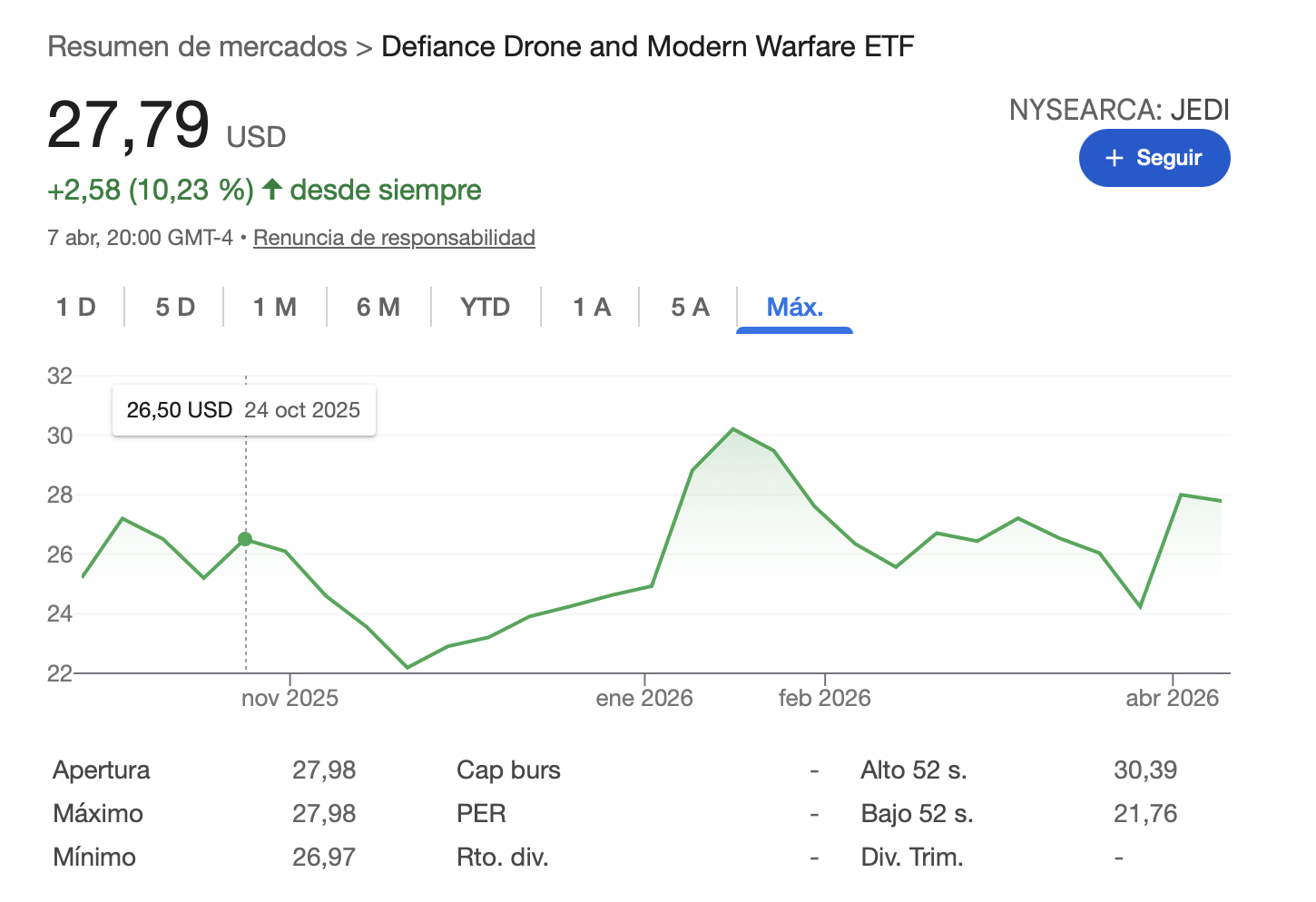The height and width of the screenshot is (902, 1316).
Task: Click the plus icon in Seguir button
Action: (1115, 158)
